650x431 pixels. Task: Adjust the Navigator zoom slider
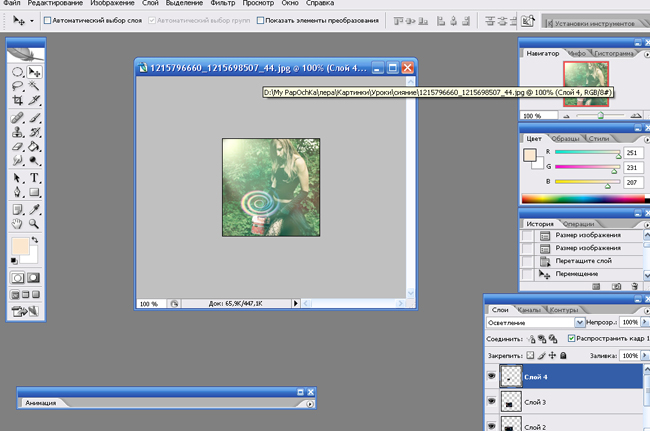coord(600,116)
